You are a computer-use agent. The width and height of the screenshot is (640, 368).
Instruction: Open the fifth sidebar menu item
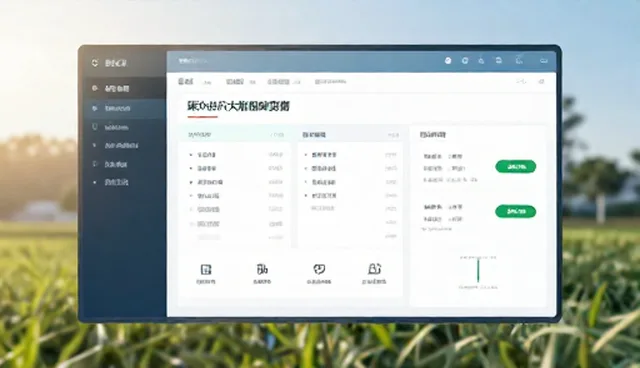click(x=124, y=164)
